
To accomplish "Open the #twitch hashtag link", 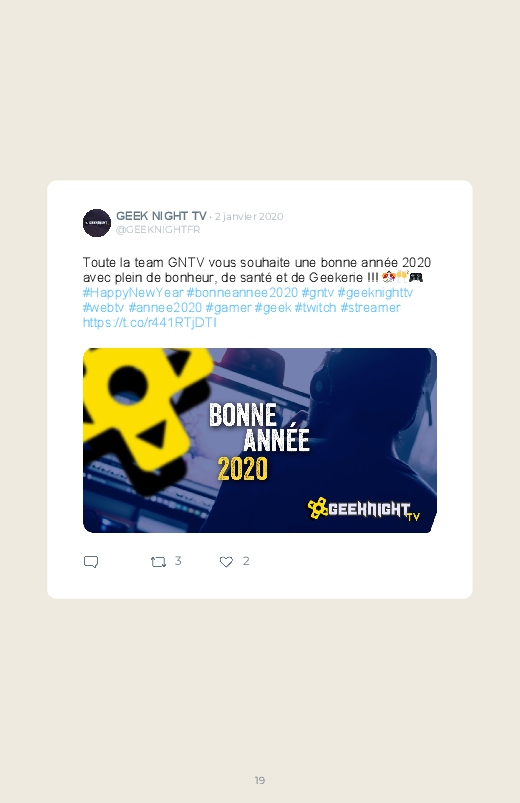I will point(316,307).
